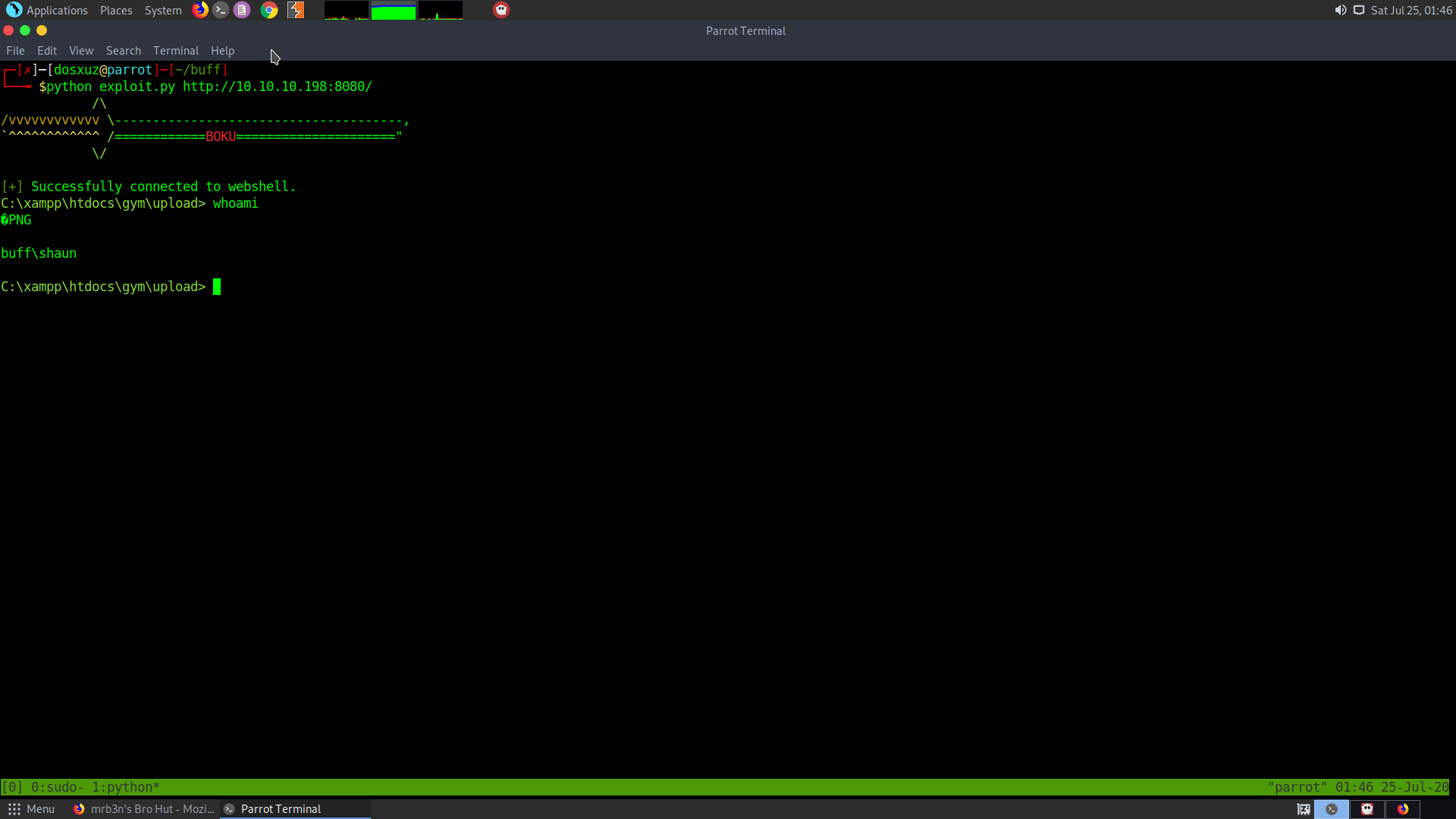Open the purple text editor launcher
Image resolution: width=1456 pixels, height=819 pixels.
[x=242, y=10]
